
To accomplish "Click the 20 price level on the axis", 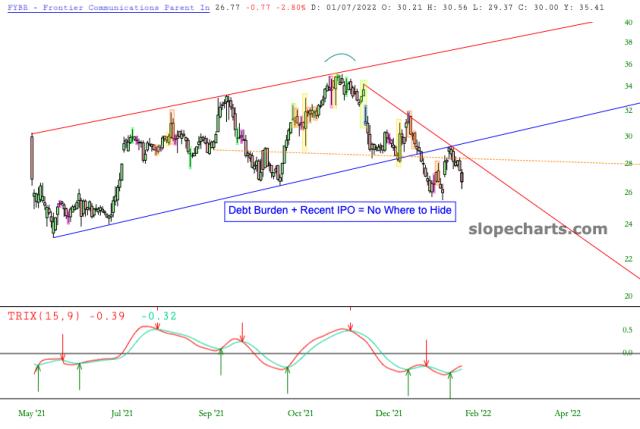I will point(628,296).
